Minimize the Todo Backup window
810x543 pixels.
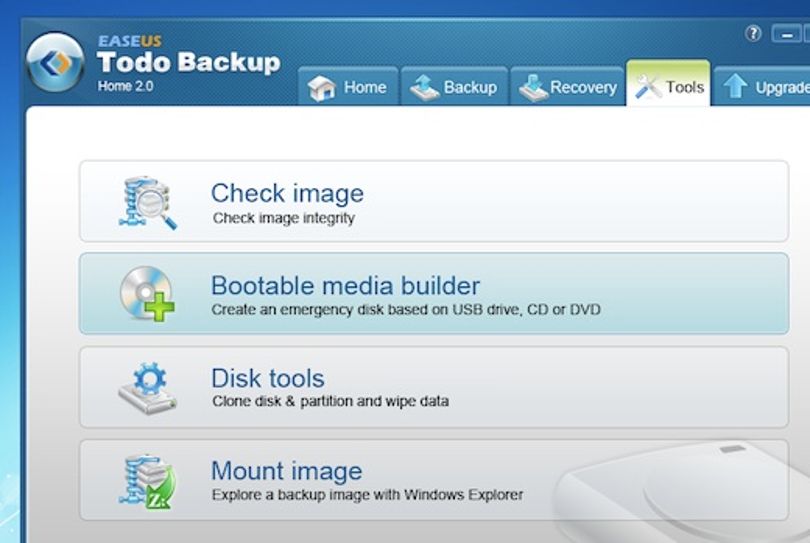(x=787, y=34)
